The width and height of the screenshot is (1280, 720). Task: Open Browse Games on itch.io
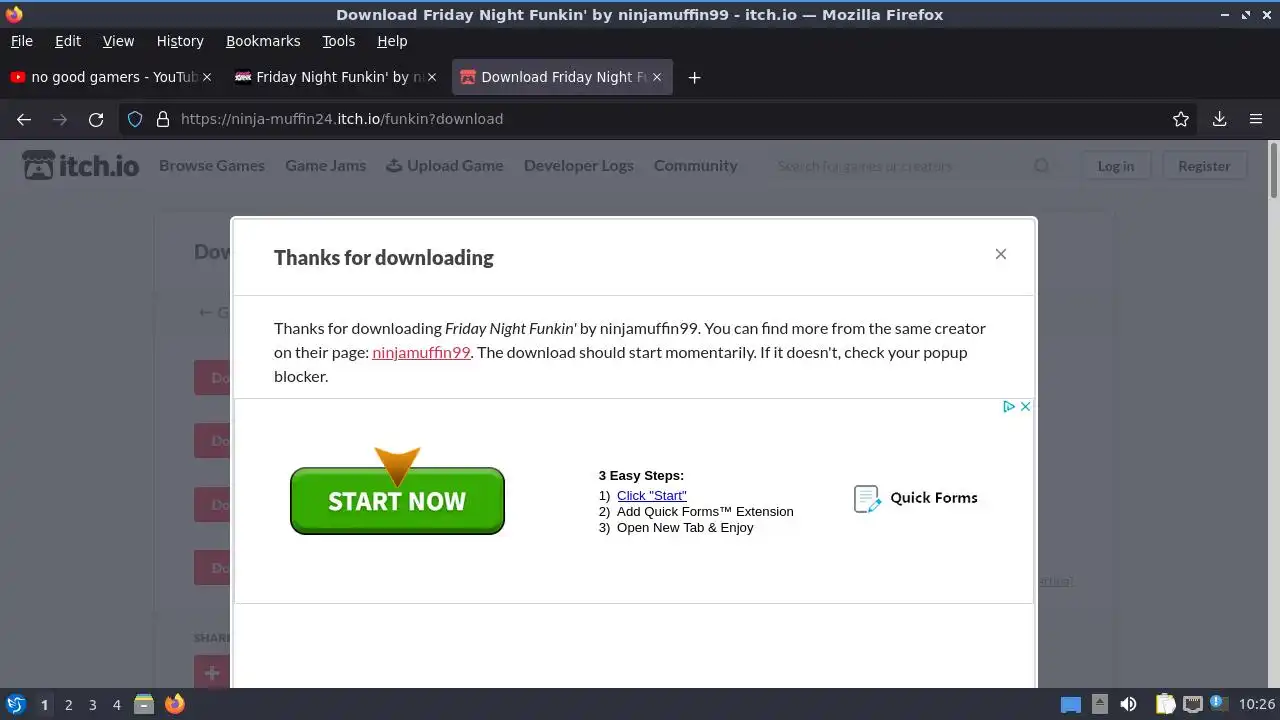pyautogui.click(x=212, y=166)
